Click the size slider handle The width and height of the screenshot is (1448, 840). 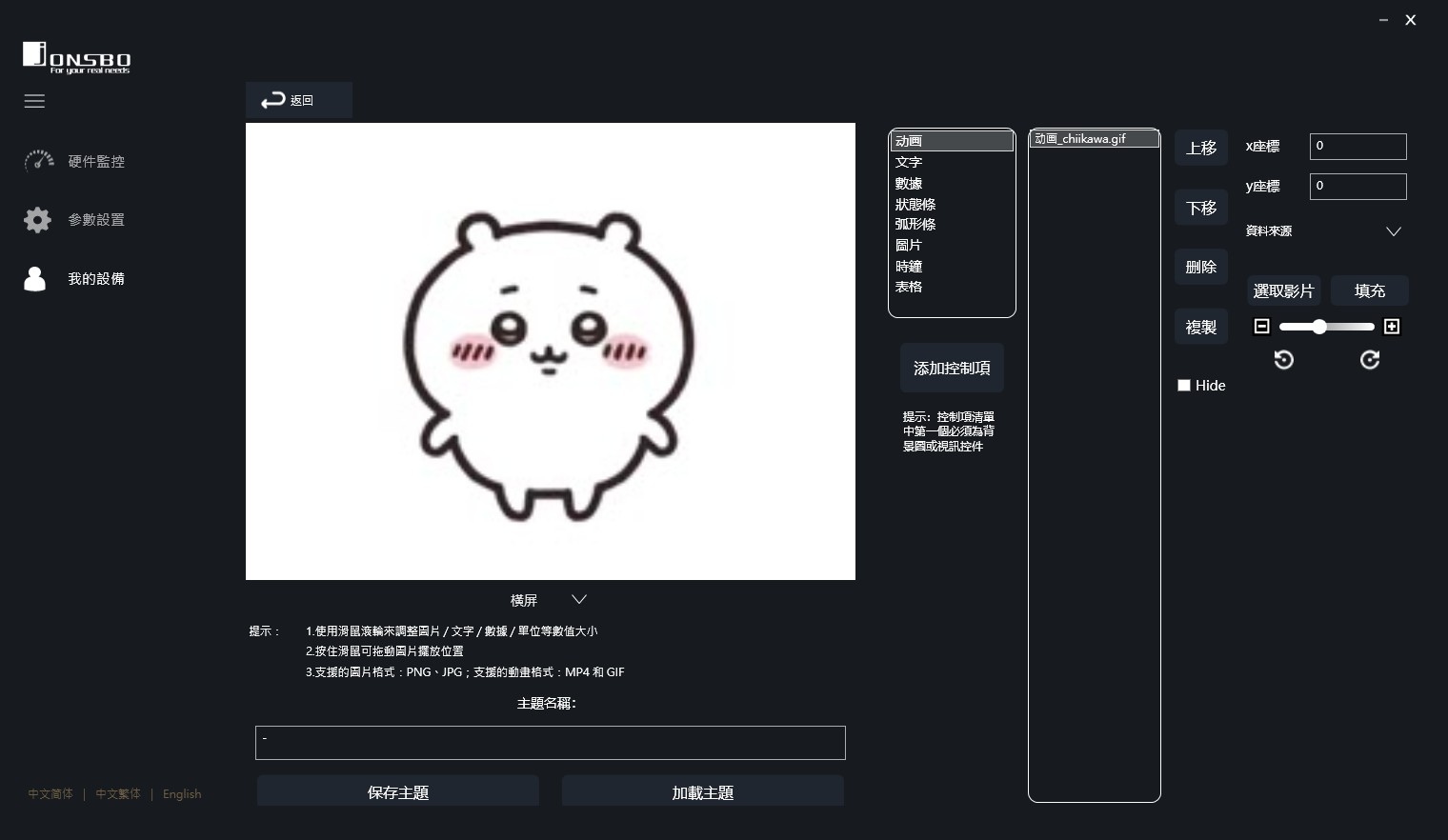pyautogui.click(x=1319, y=327)
